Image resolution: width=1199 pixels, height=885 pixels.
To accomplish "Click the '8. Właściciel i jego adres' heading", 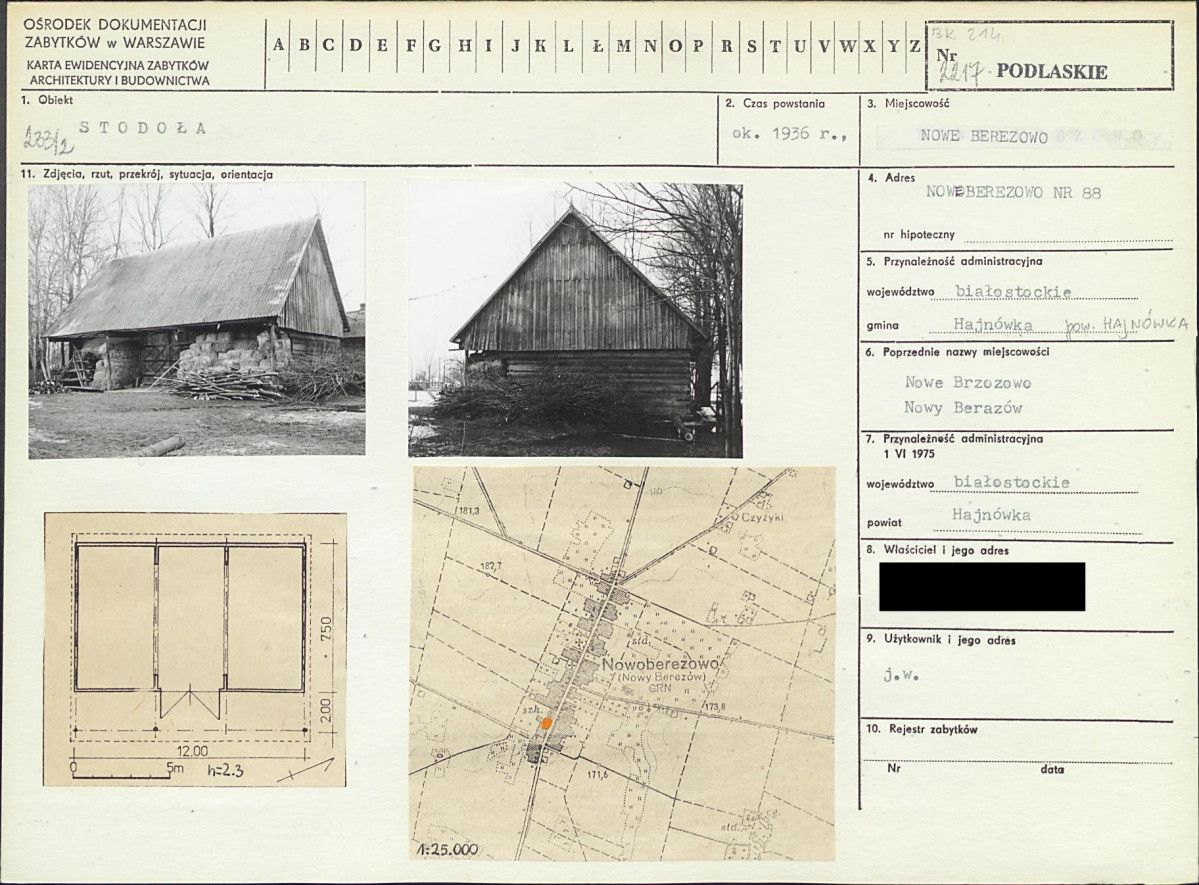I will tap(937, 550).
